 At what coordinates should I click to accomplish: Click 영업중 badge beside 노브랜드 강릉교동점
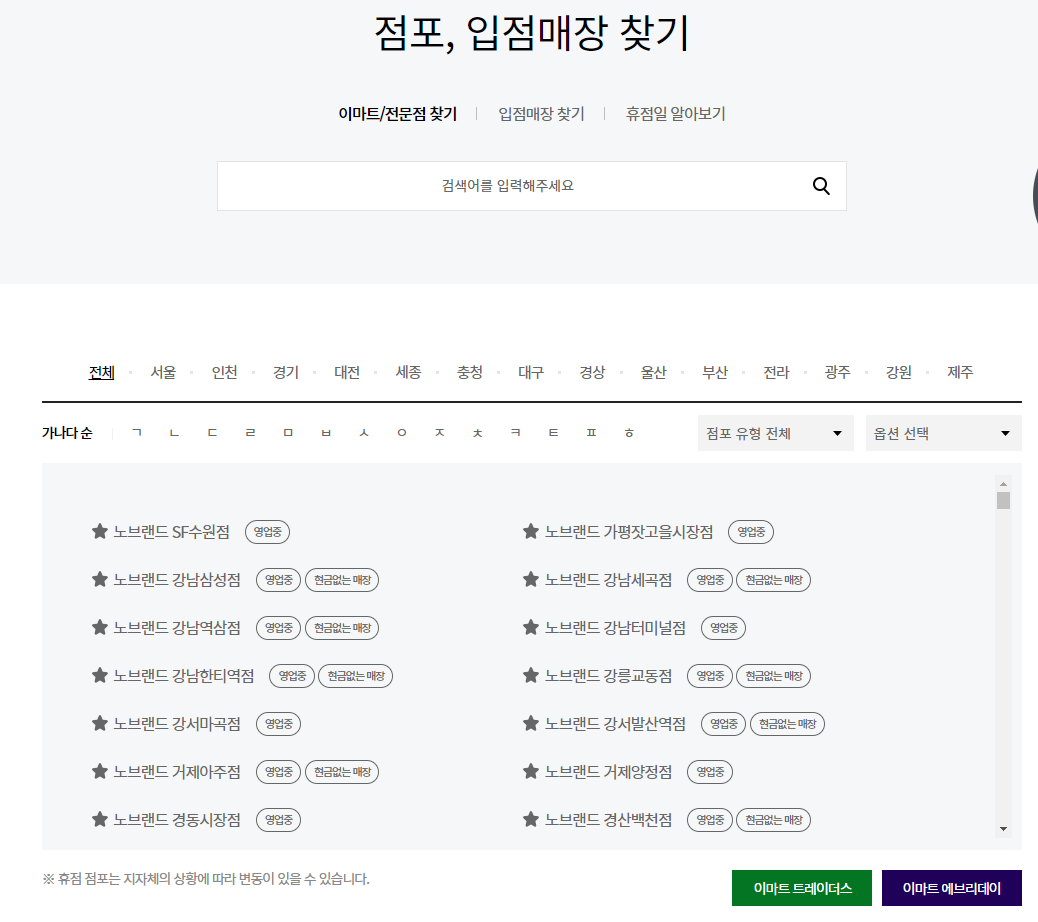coord(710,676)
